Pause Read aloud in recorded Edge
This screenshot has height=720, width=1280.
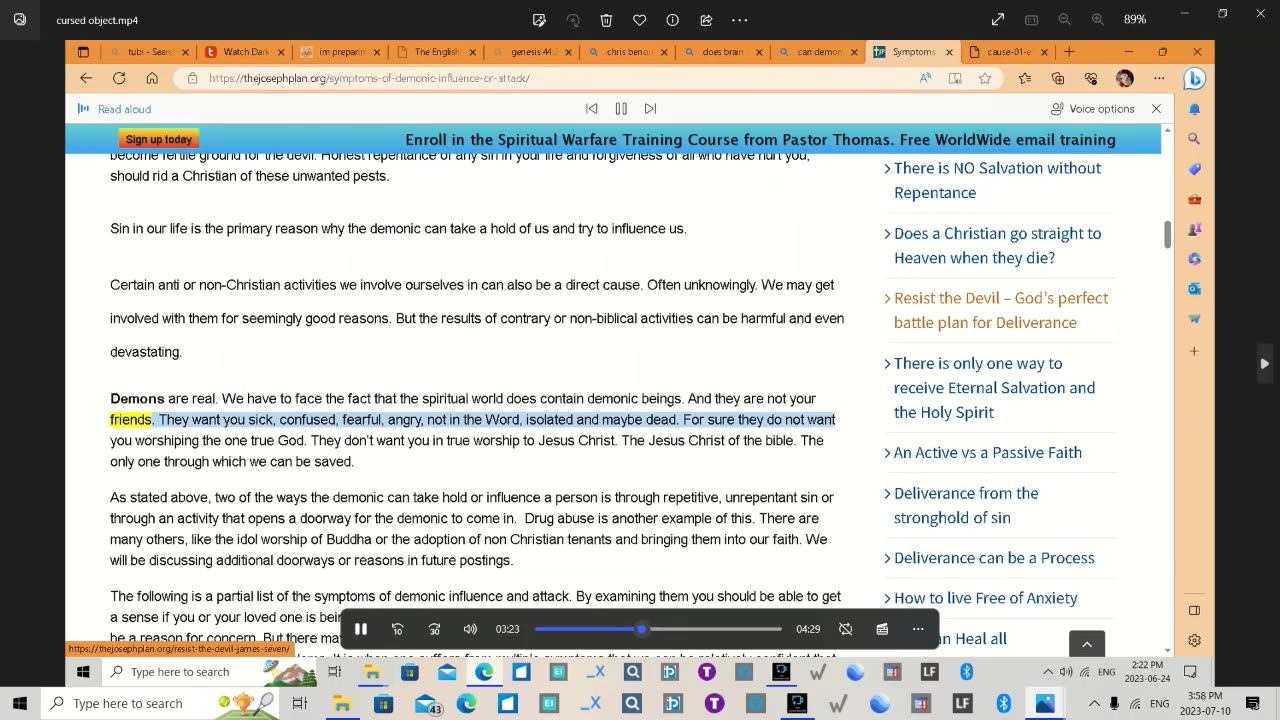pos(621,108)
